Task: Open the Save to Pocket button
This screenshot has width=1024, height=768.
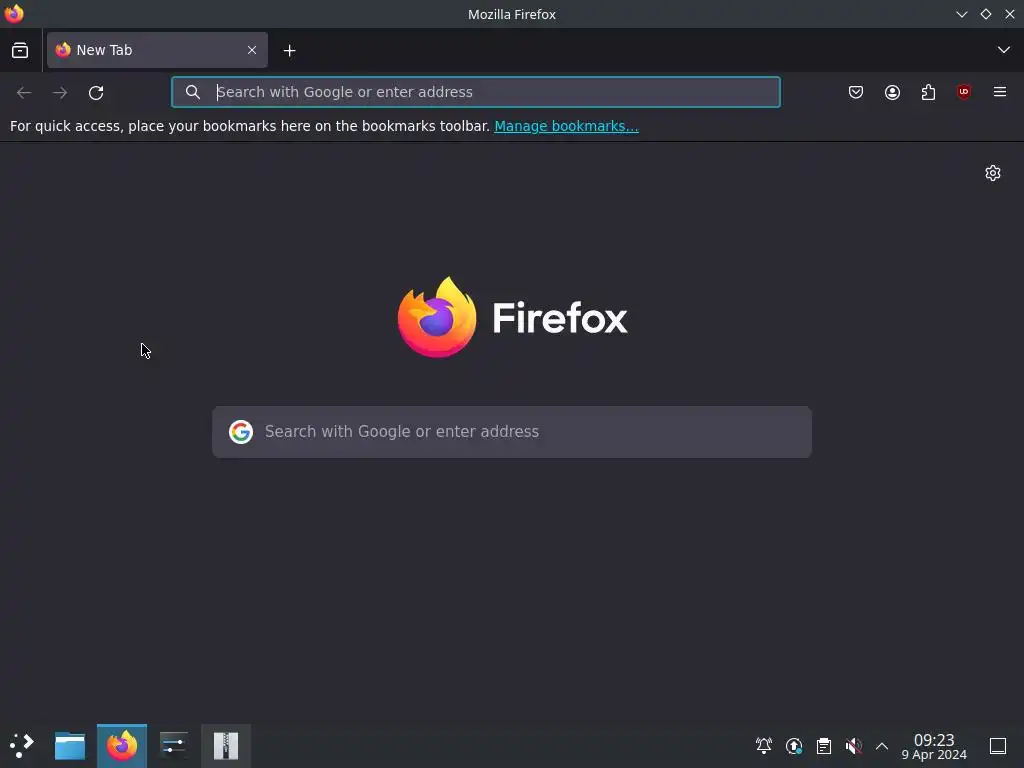Action: pos(856,92)
